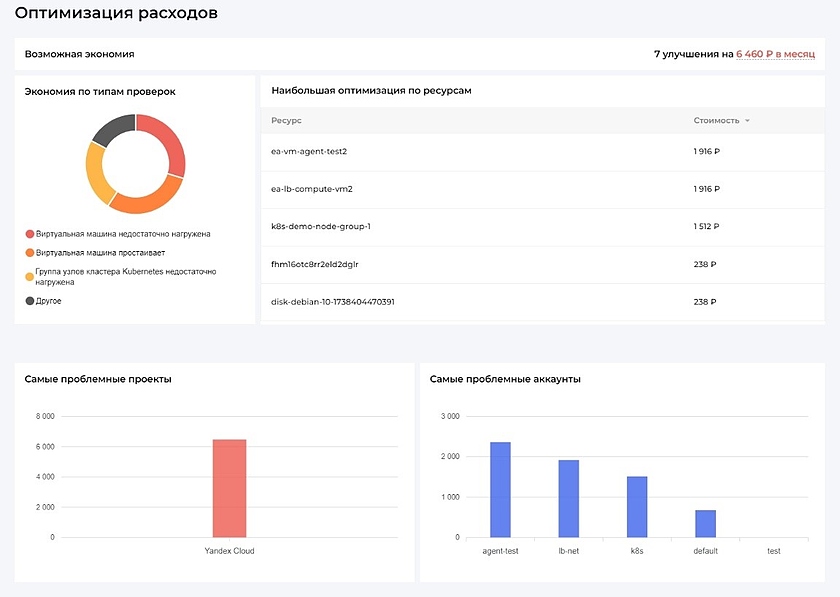
Task: Open the ea-lb-compute-vm2 resource
Action: (311, 189)
